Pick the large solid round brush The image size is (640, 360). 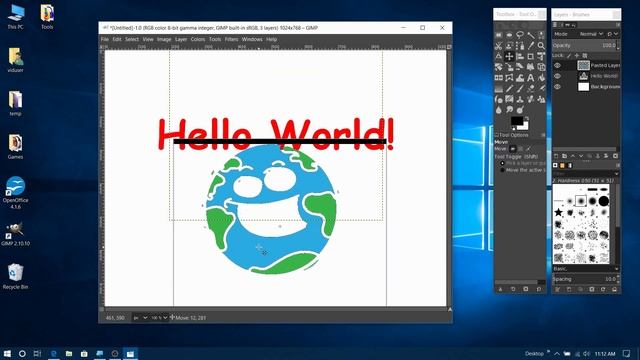point(604,201)
